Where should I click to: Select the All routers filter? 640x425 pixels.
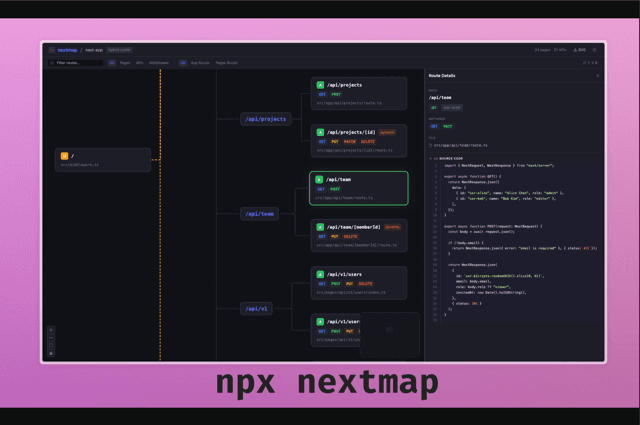[183, 63]
